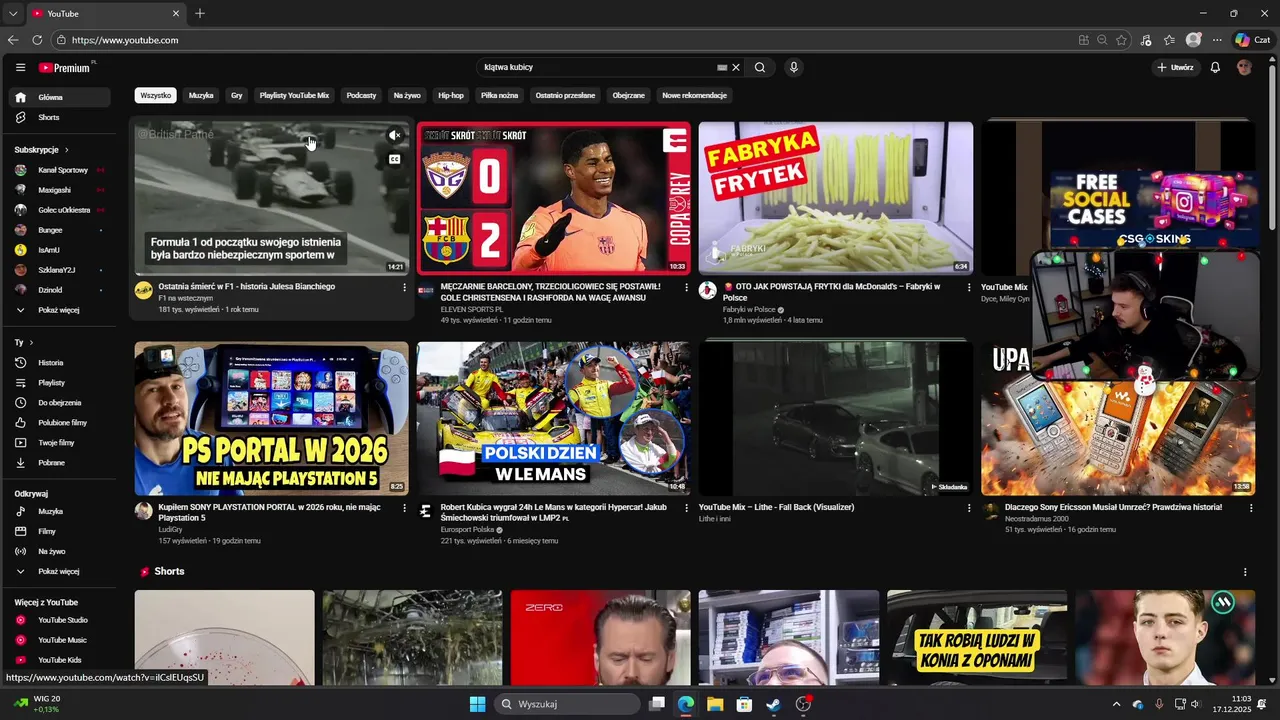This screenshot has height=720, width=1280.
Task: Open the YouTube account avatar menu
Action: point(1244,67)
